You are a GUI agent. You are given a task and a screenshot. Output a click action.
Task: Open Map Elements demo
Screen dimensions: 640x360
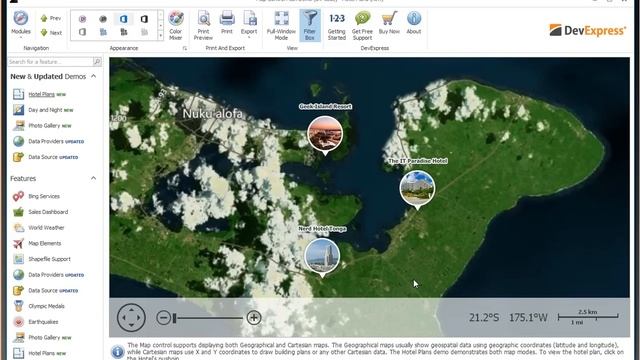[37, 243]
